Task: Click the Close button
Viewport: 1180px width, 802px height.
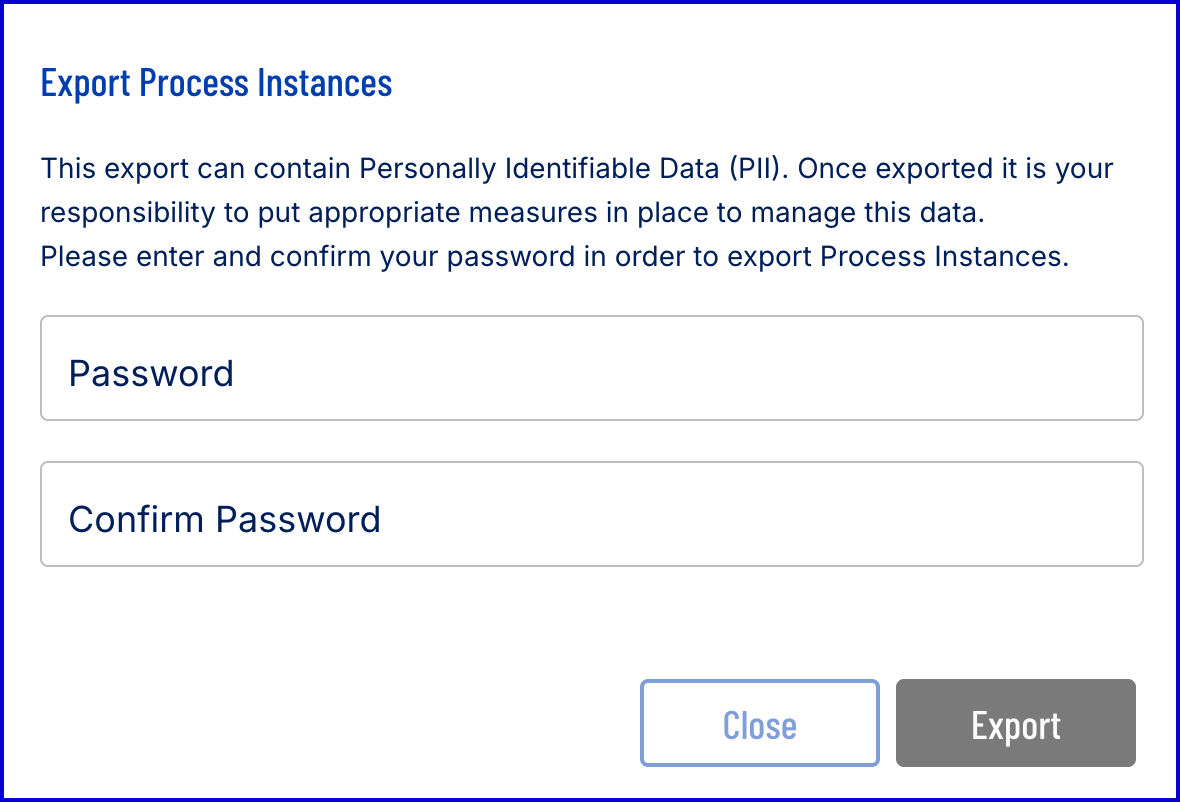Action: pos(759,724)
